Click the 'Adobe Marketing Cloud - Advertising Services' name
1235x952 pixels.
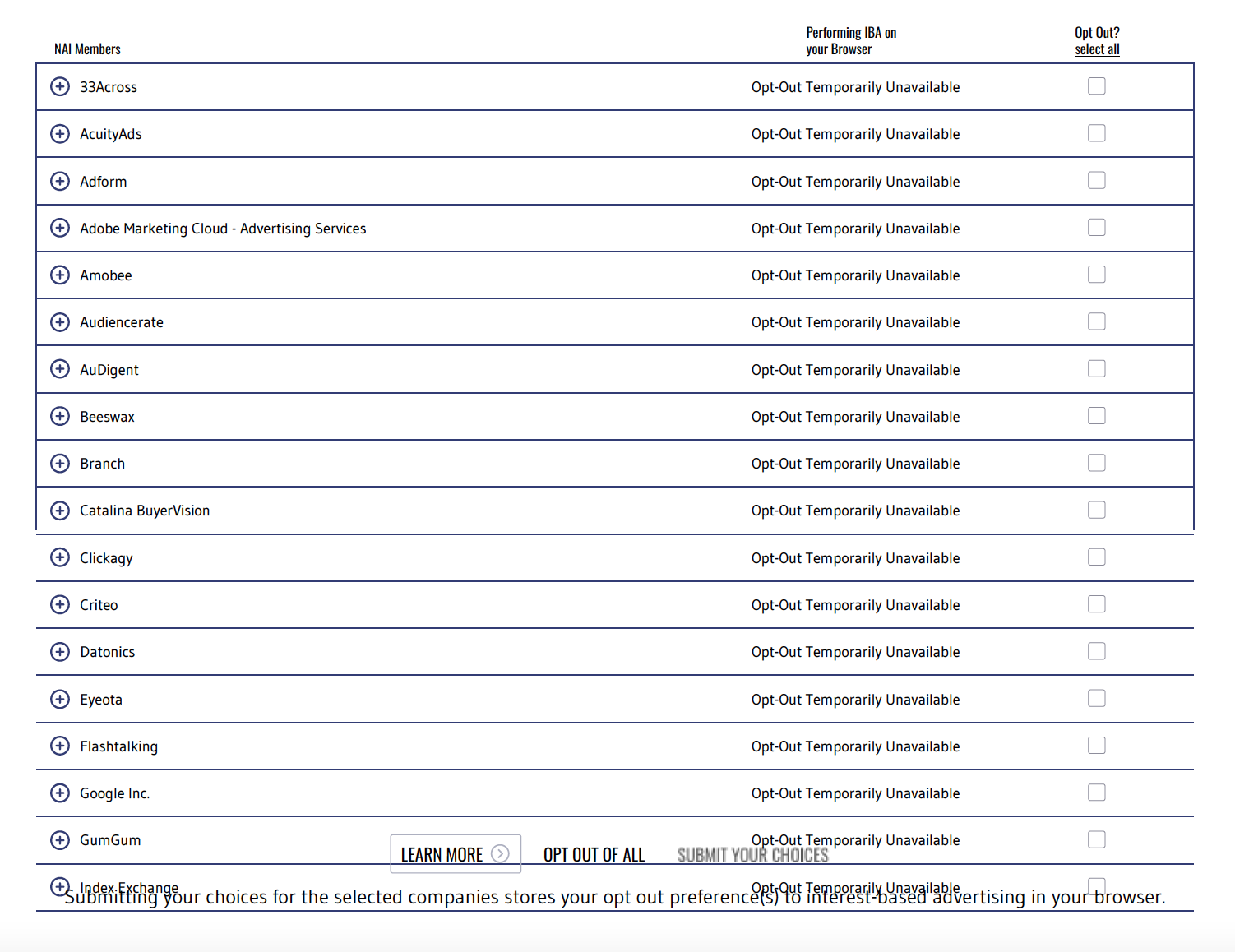coord(223,229)
